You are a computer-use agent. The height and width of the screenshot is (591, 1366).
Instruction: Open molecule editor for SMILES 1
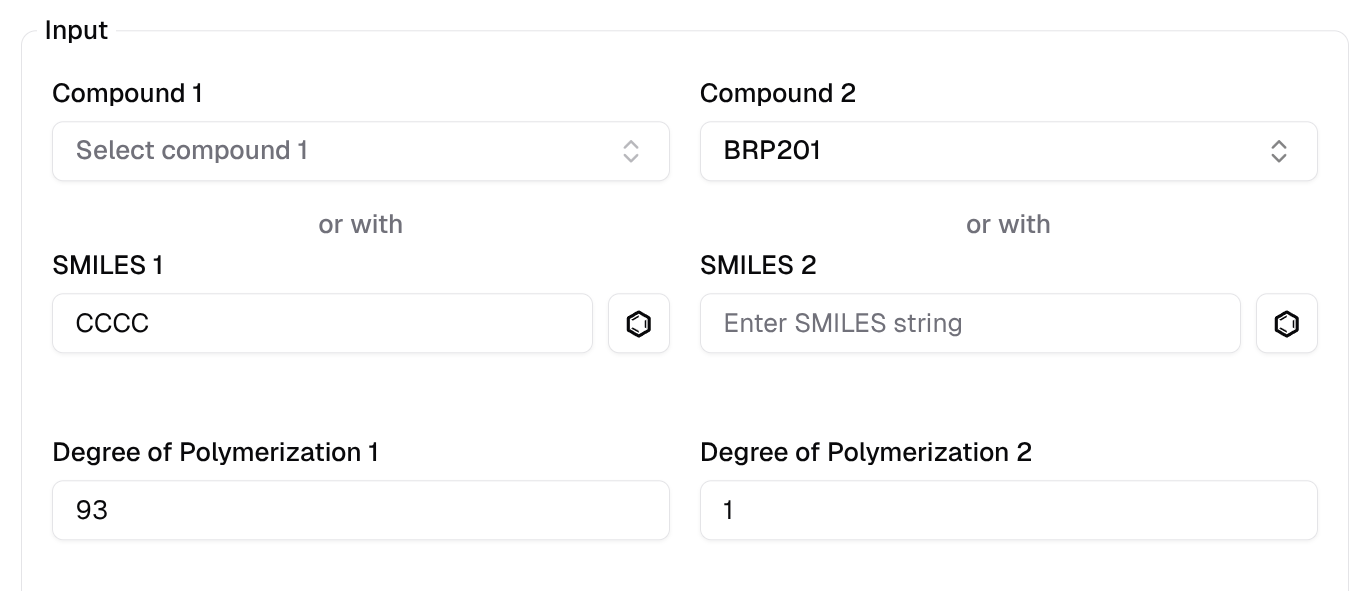[x=638, y=324]
